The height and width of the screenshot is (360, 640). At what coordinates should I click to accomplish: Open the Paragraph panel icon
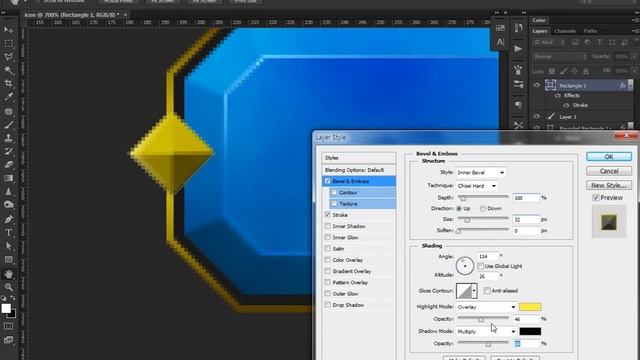[x=518, y=105]
